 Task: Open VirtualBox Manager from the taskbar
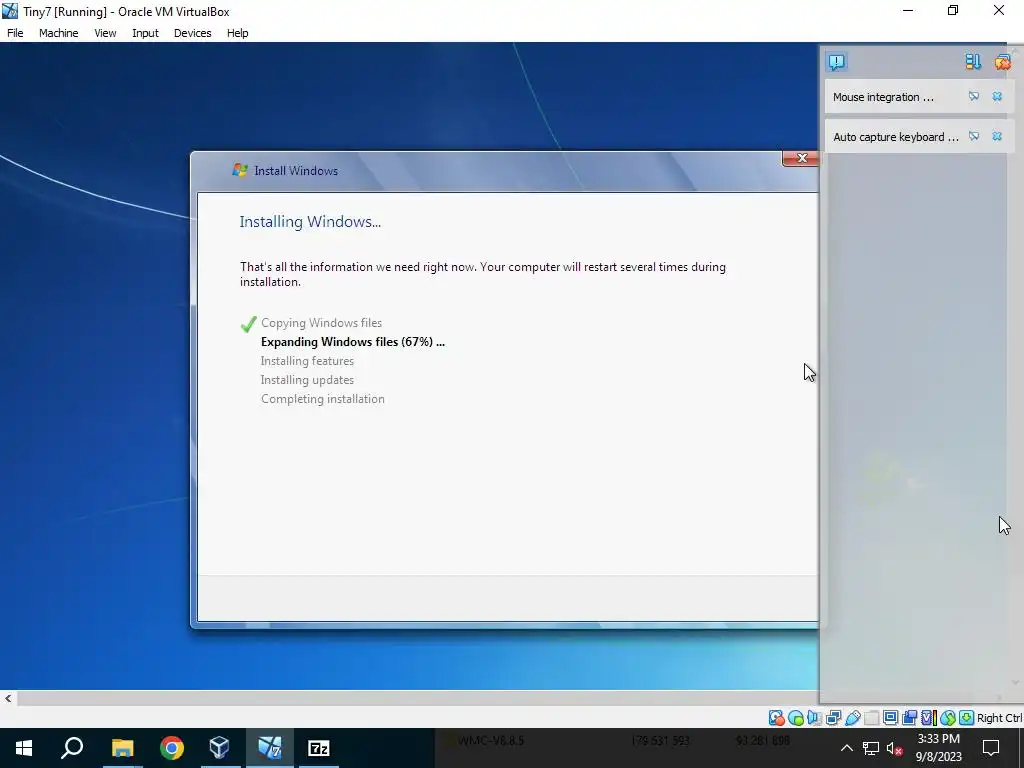coord(219,748)
